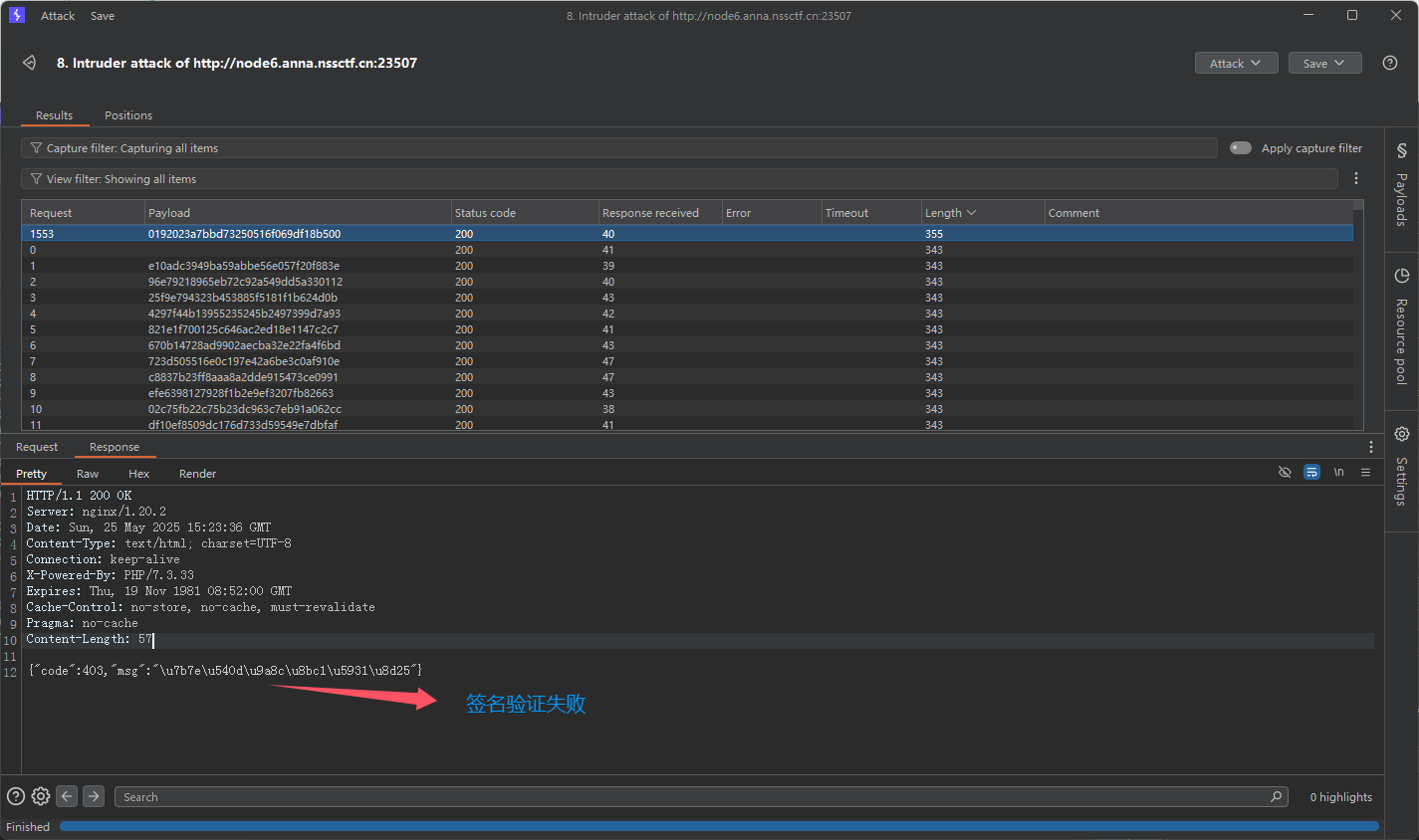Switch to the Hex response view tab
This screenshot has width=1419, height=840.
tap(138, 474)
